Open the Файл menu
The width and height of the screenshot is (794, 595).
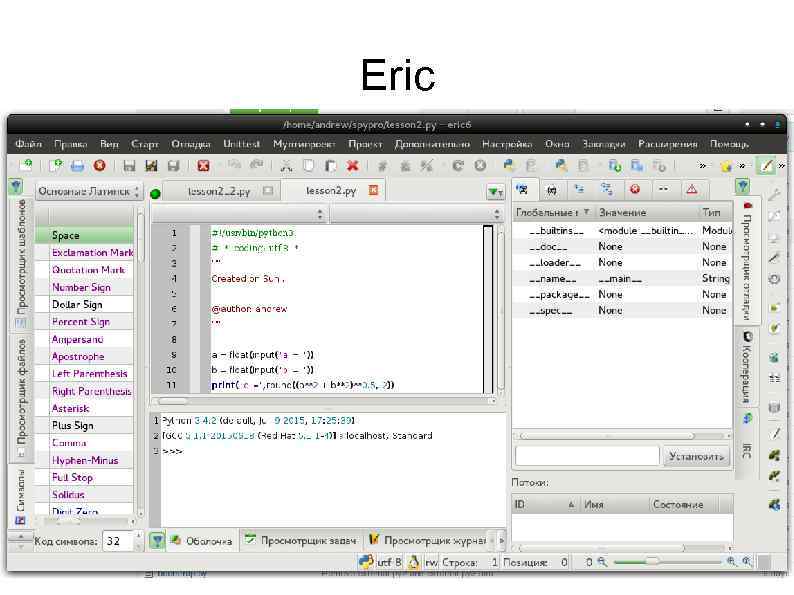pyautogui.click(x=28, y=144)
